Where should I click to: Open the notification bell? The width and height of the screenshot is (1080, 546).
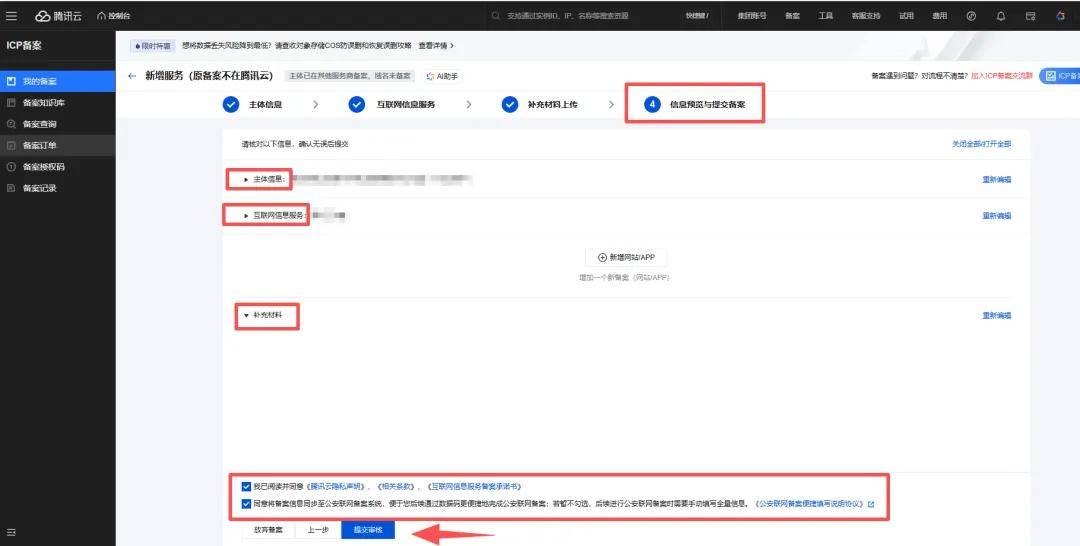tap(1001, 16)
